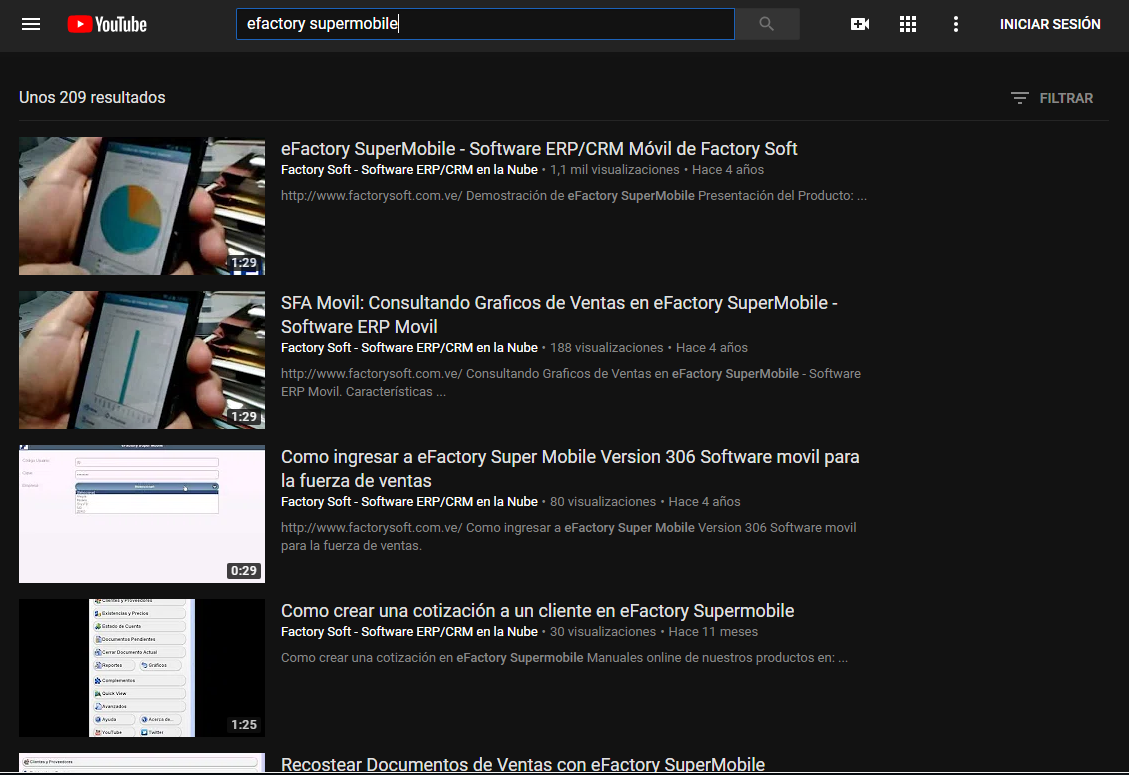
Task: Click 'Hace 11 meses' upload date
Action: [x=714, y=632]
